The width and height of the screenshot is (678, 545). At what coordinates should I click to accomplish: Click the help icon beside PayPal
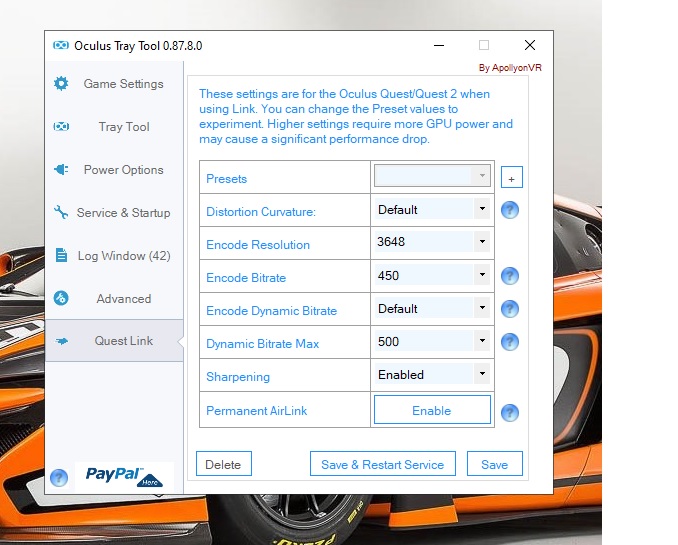[x=59, y=478]
